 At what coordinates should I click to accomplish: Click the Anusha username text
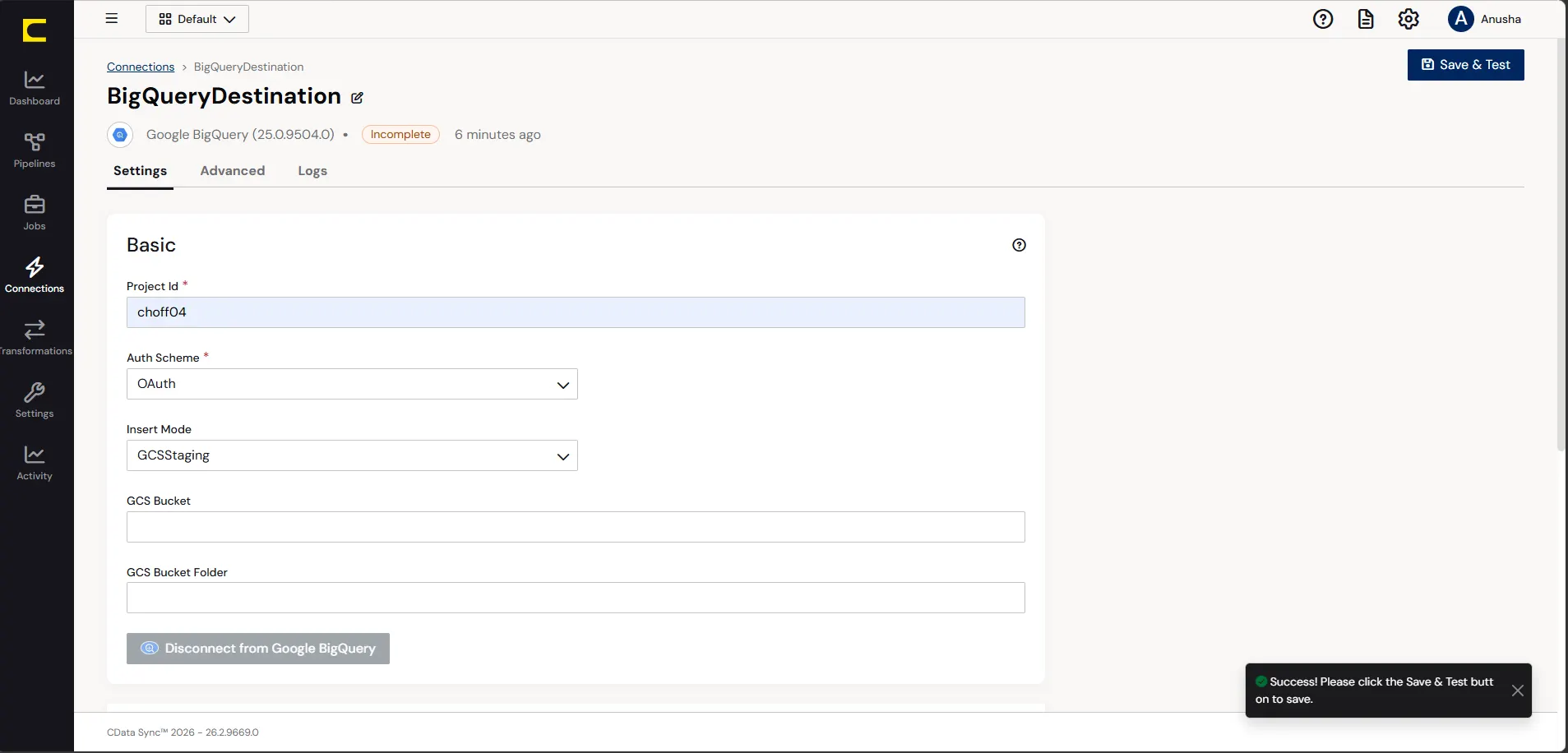coord(1501,19)
